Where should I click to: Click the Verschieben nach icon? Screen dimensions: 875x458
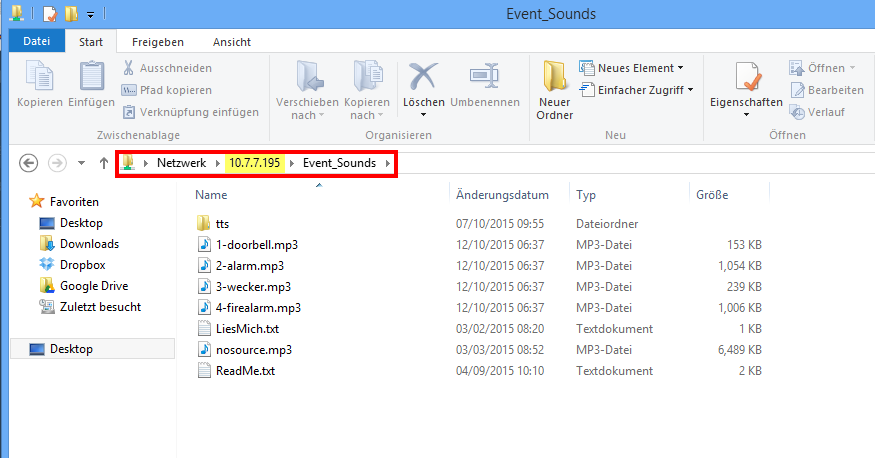[x=309, y=78]
